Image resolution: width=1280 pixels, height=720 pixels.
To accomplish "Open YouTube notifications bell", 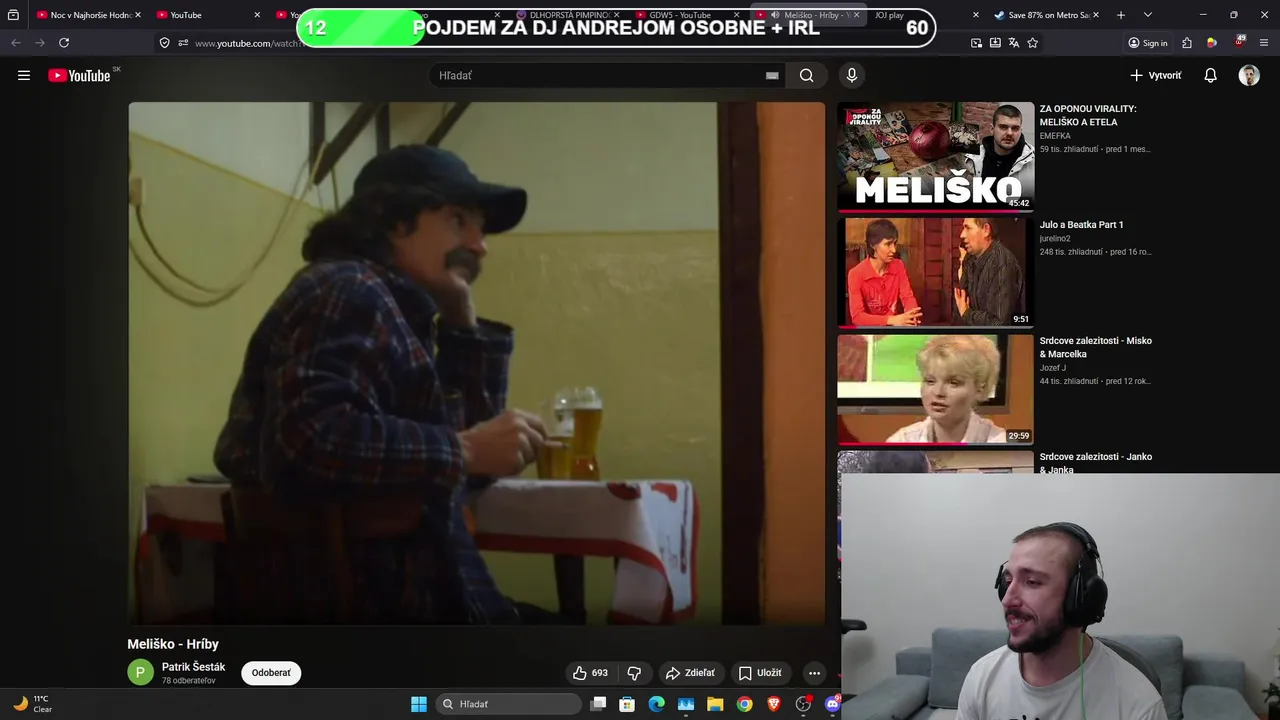I will [1210, 75].
